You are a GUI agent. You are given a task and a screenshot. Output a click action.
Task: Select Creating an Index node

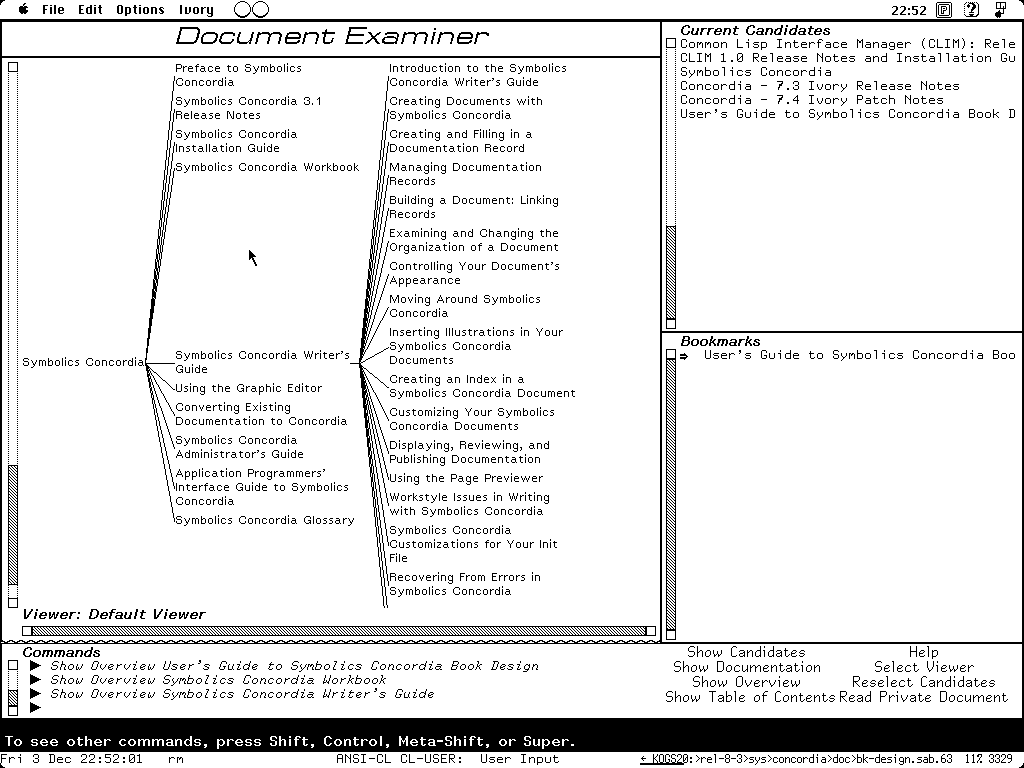coord(482,386)
